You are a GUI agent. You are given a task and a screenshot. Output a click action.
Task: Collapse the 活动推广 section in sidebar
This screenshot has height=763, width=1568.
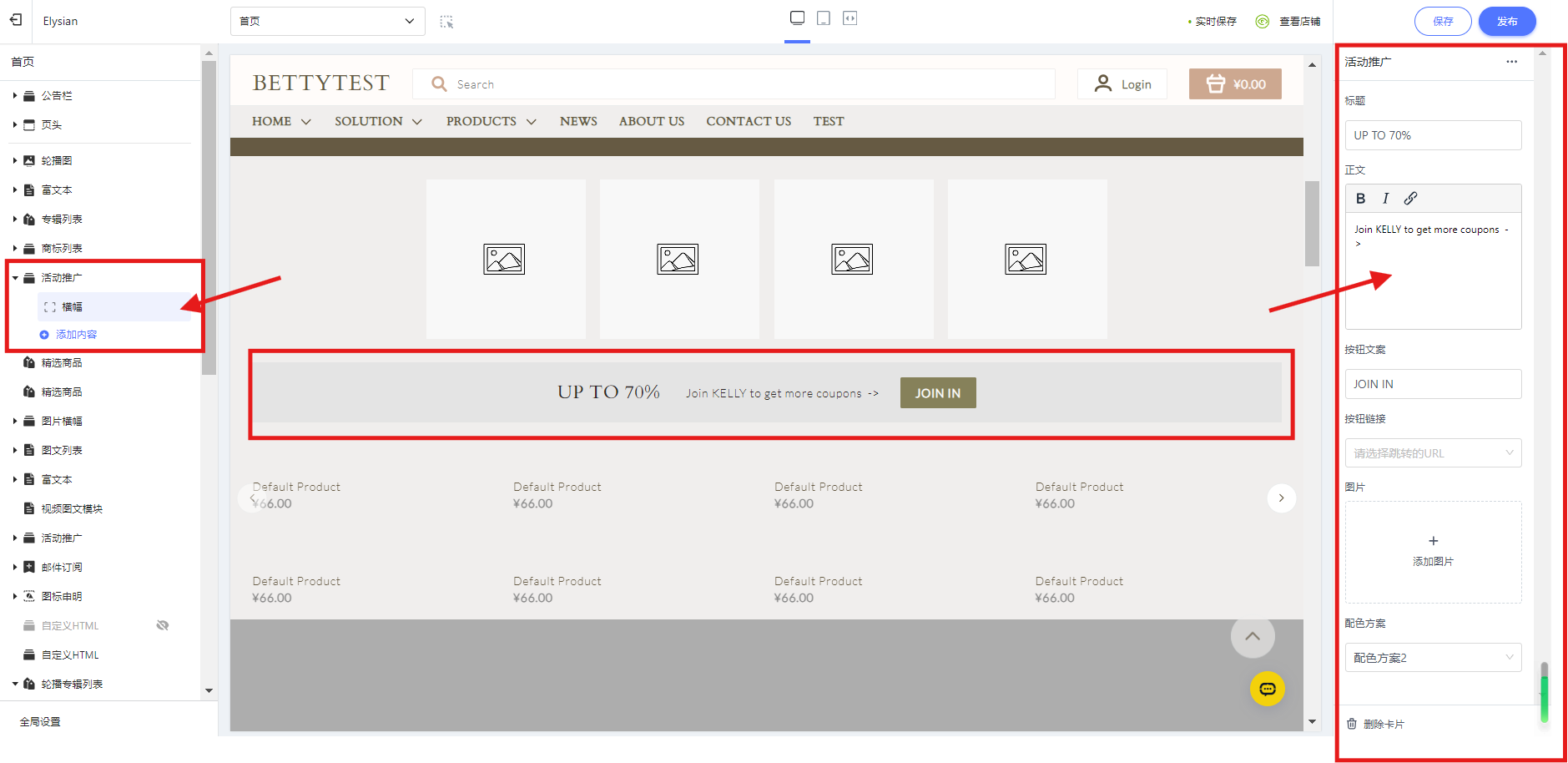pyautogui.click(x=15, y=278)
